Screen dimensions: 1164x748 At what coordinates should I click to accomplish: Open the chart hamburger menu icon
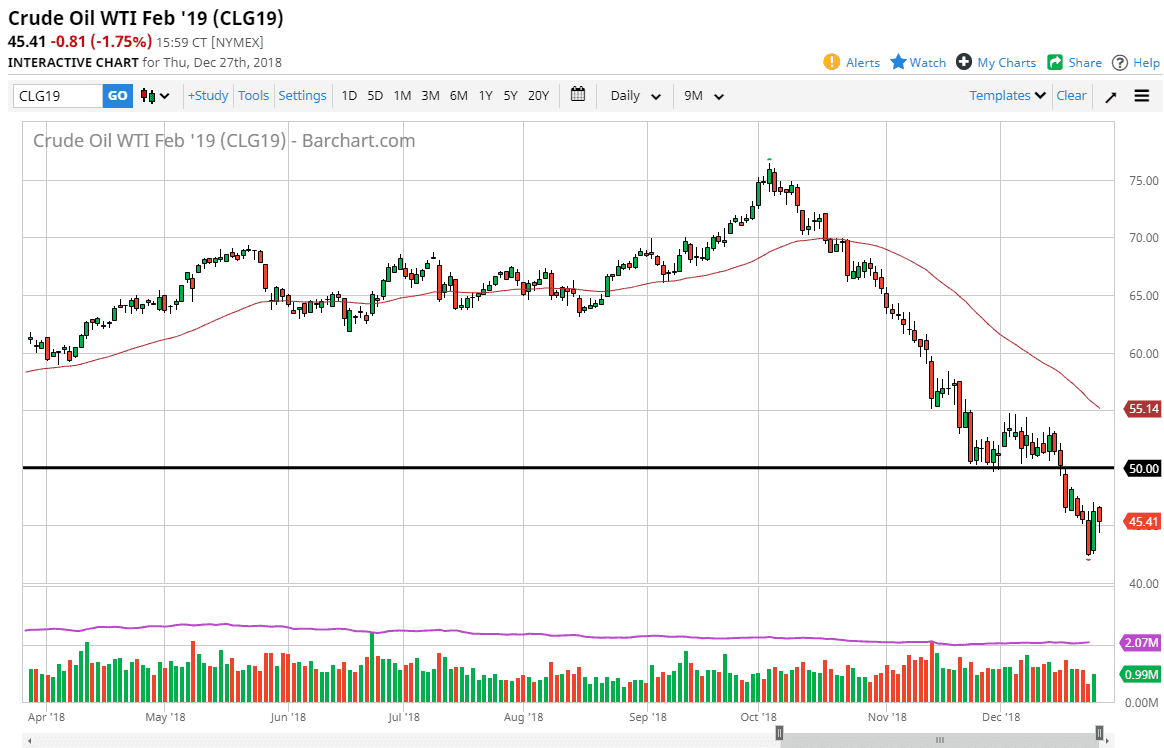pos(1141,95)
